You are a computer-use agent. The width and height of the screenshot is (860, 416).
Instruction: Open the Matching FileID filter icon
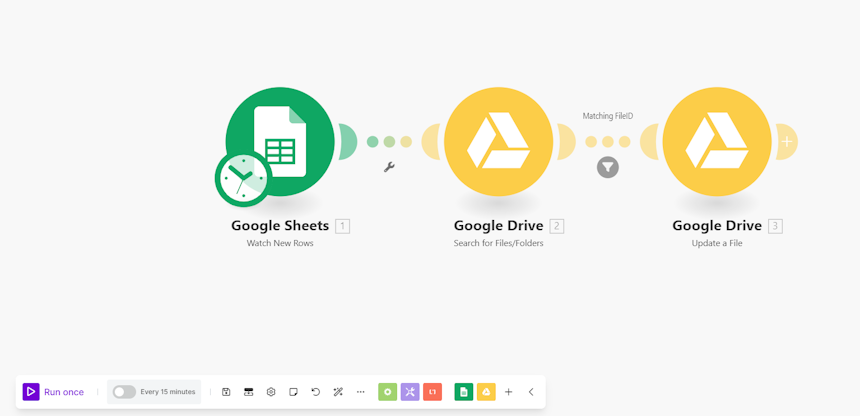coord(608,167)
